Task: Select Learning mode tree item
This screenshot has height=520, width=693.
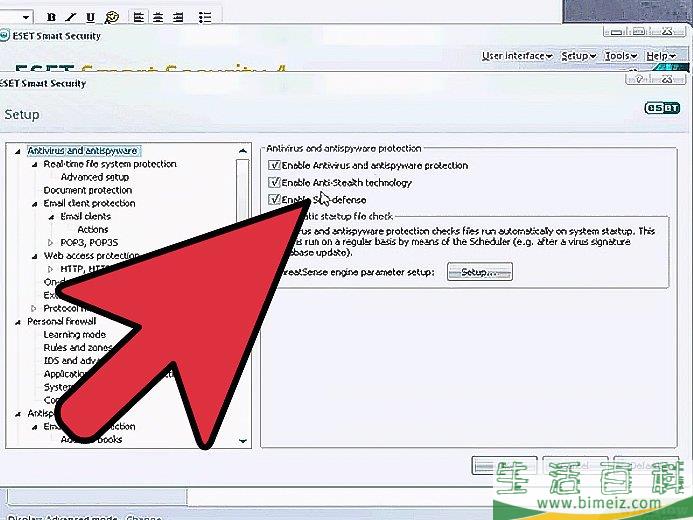Action: [74, 335]
